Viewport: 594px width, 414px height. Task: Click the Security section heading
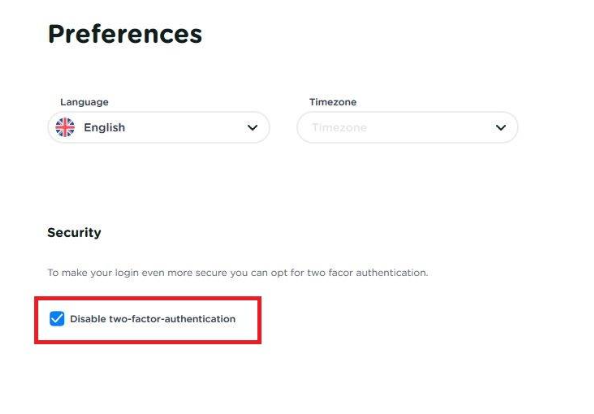(x=74, y=233)
